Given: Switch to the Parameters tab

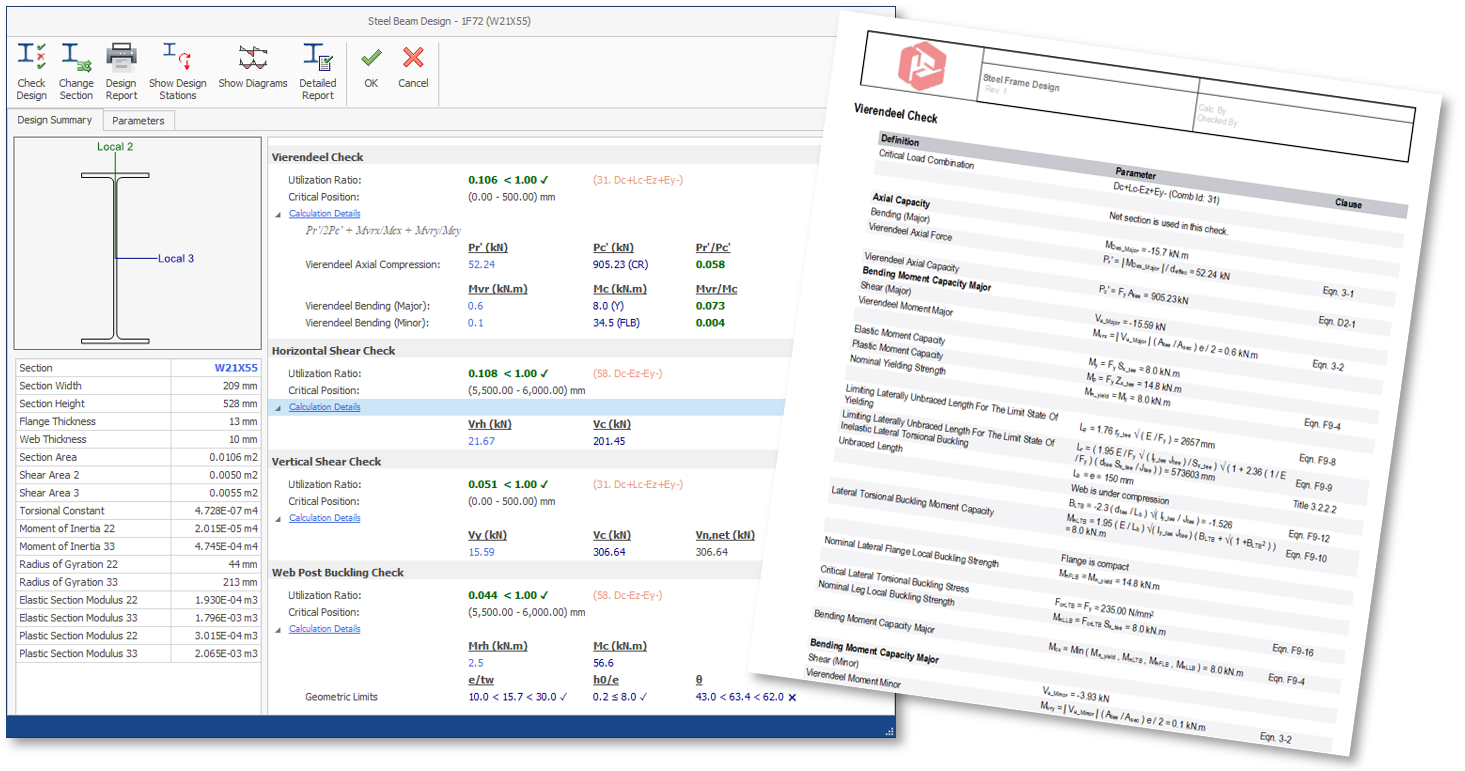Looking at the screenshot, I should (138, 121).
